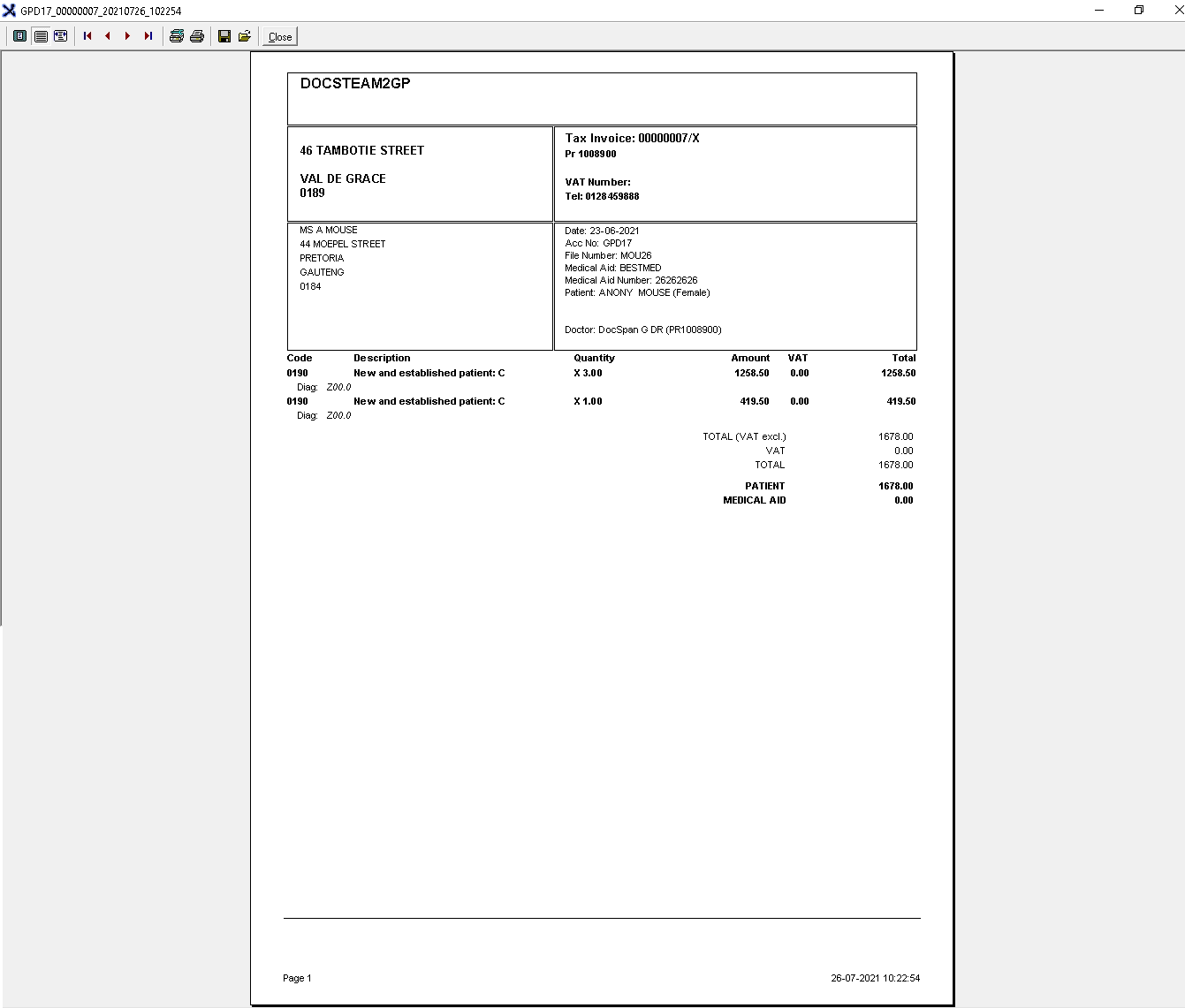Minimize the report preview window
The height and width of the screenshot is (1008, 1185).
point(1100,11)
